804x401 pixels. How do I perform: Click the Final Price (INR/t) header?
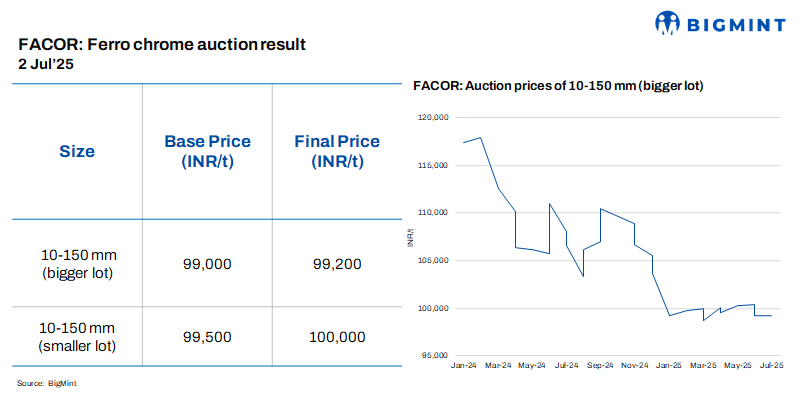point(337,152)
